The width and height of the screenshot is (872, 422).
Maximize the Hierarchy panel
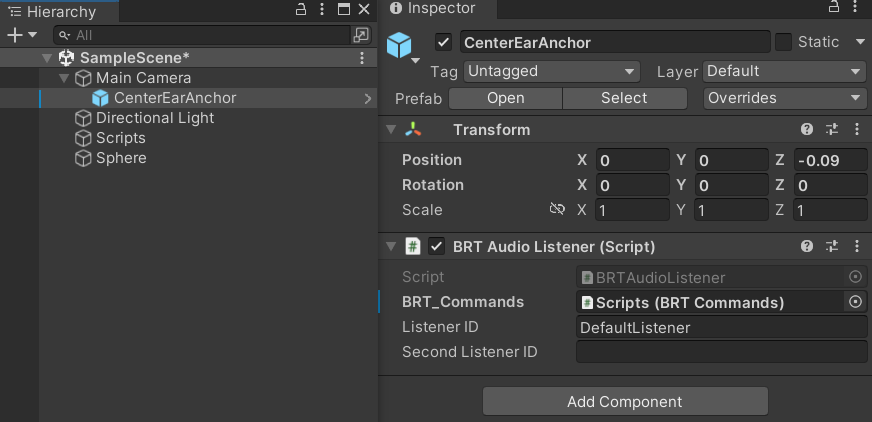(x=344, y=9)
